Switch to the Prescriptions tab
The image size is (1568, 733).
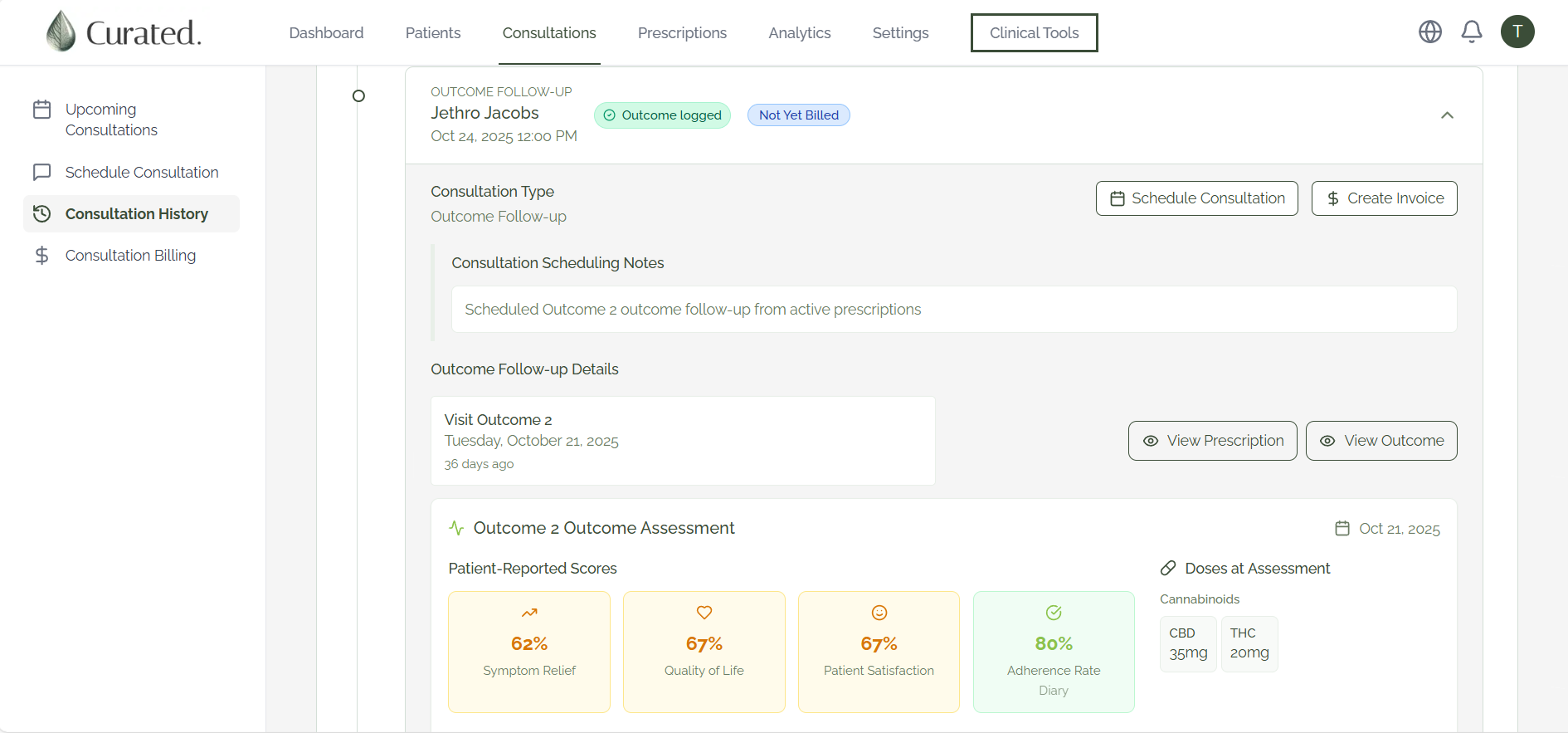pyautogui.click(x=682, y=32)
